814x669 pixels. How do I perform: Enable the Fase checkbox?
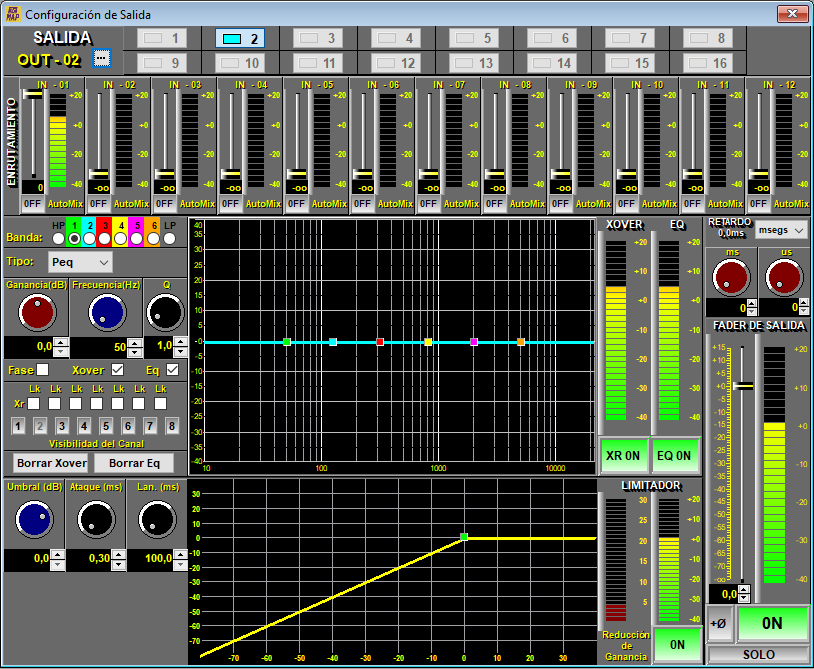(43, 370)
